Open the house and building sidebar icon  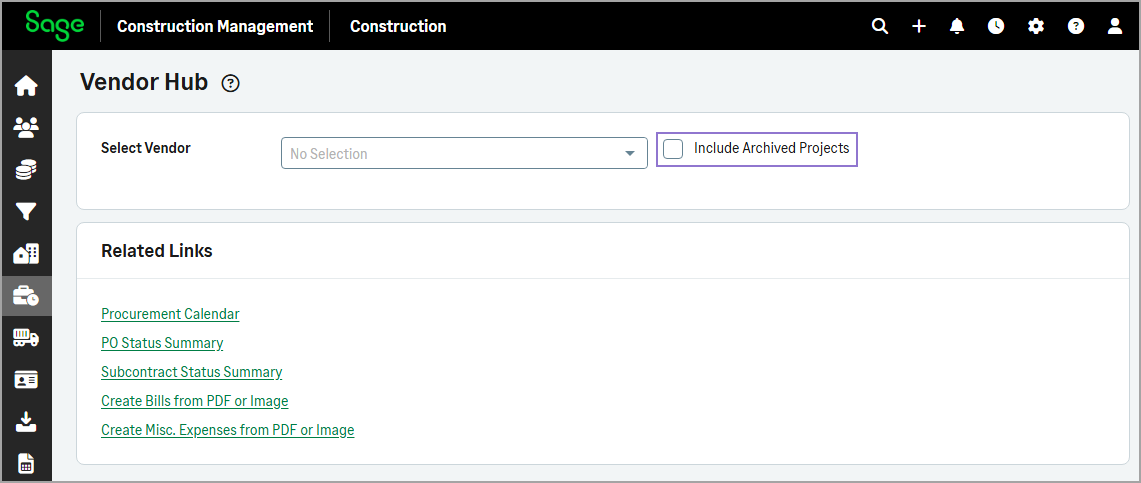click(x=26, y=254)
